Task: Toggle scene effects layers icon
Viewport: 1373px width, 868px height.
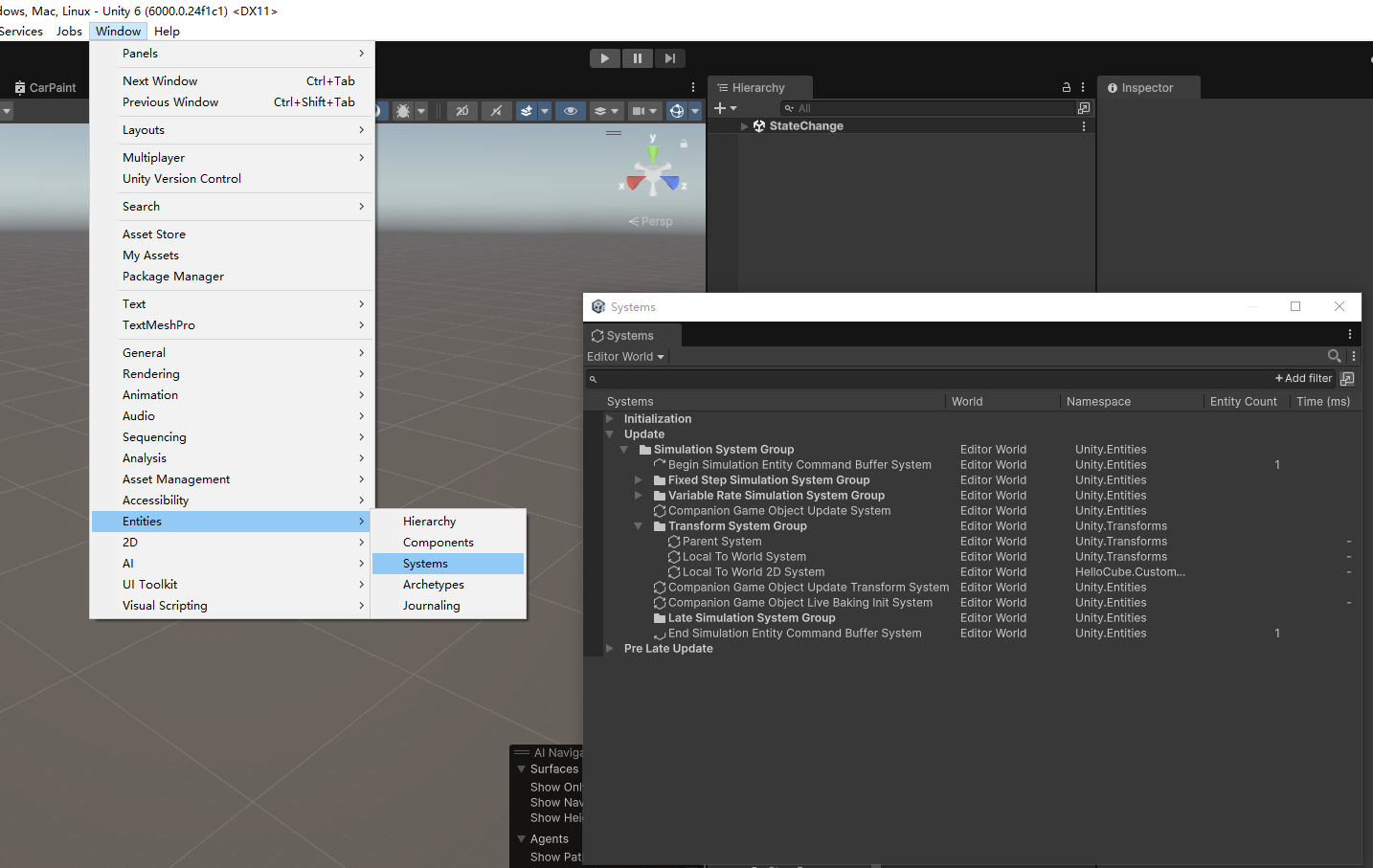Action: coord(527,111)
